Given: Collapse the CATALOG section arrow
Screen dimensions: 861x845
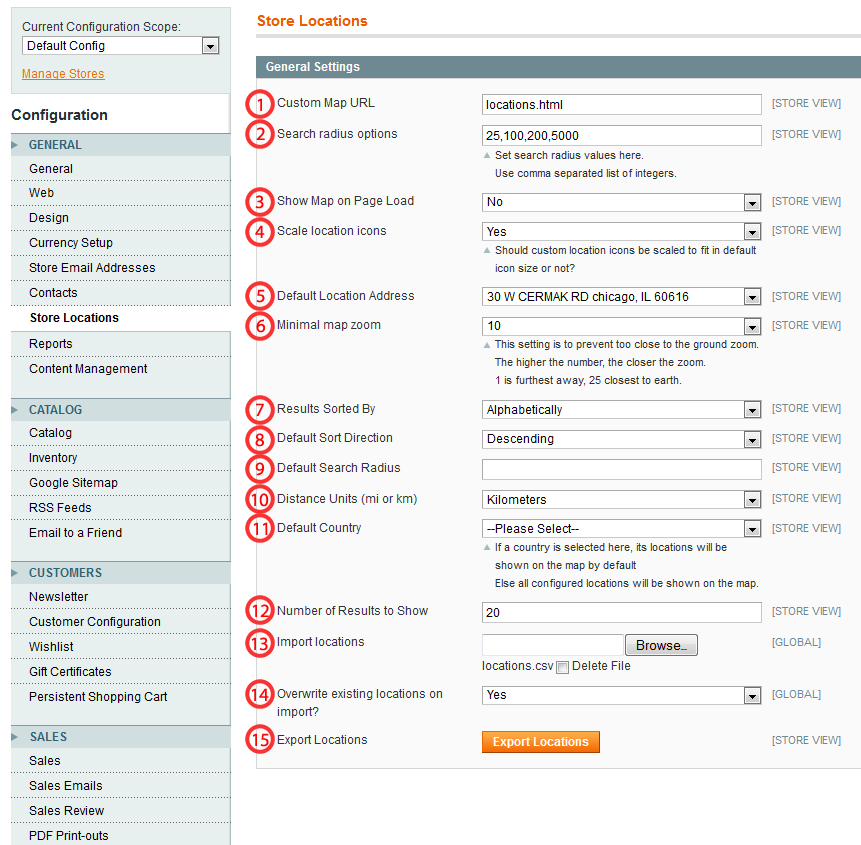Looking at the screenshot, I should click(15, 410).
